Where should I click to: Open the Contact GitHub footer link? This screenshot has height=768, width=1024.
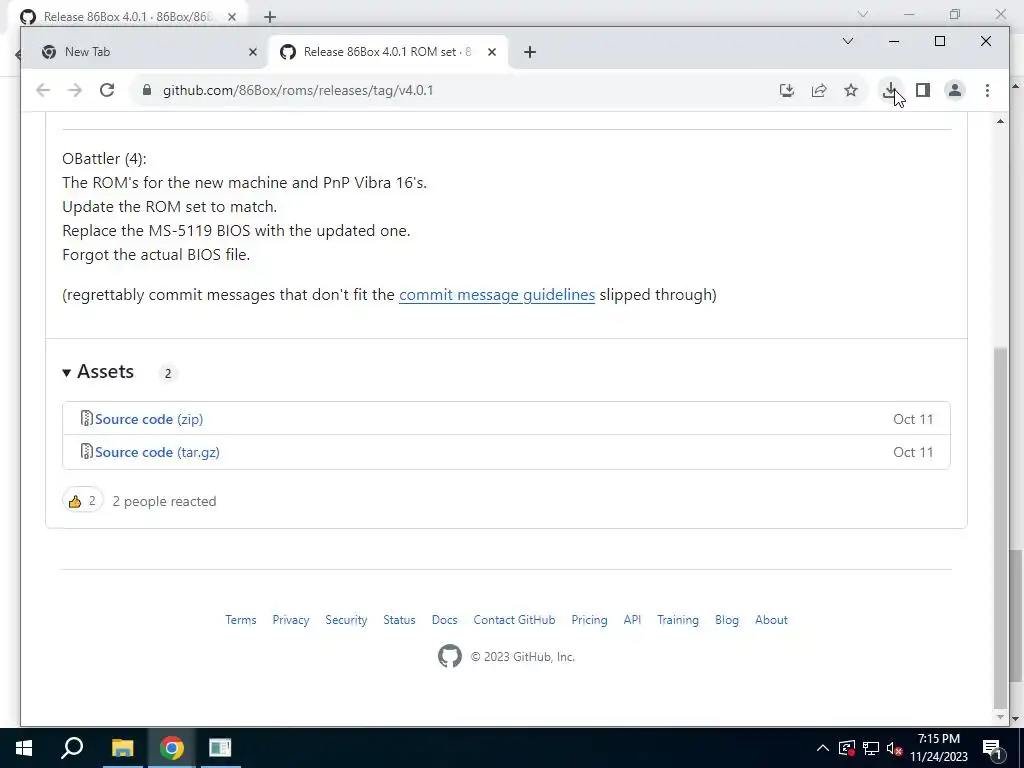click(x=515, y=620)
